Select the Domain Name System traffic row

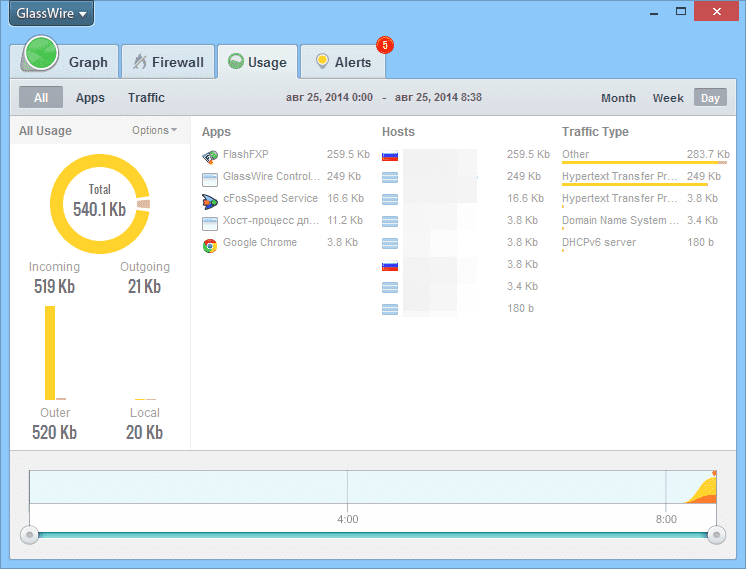[644, 220]
